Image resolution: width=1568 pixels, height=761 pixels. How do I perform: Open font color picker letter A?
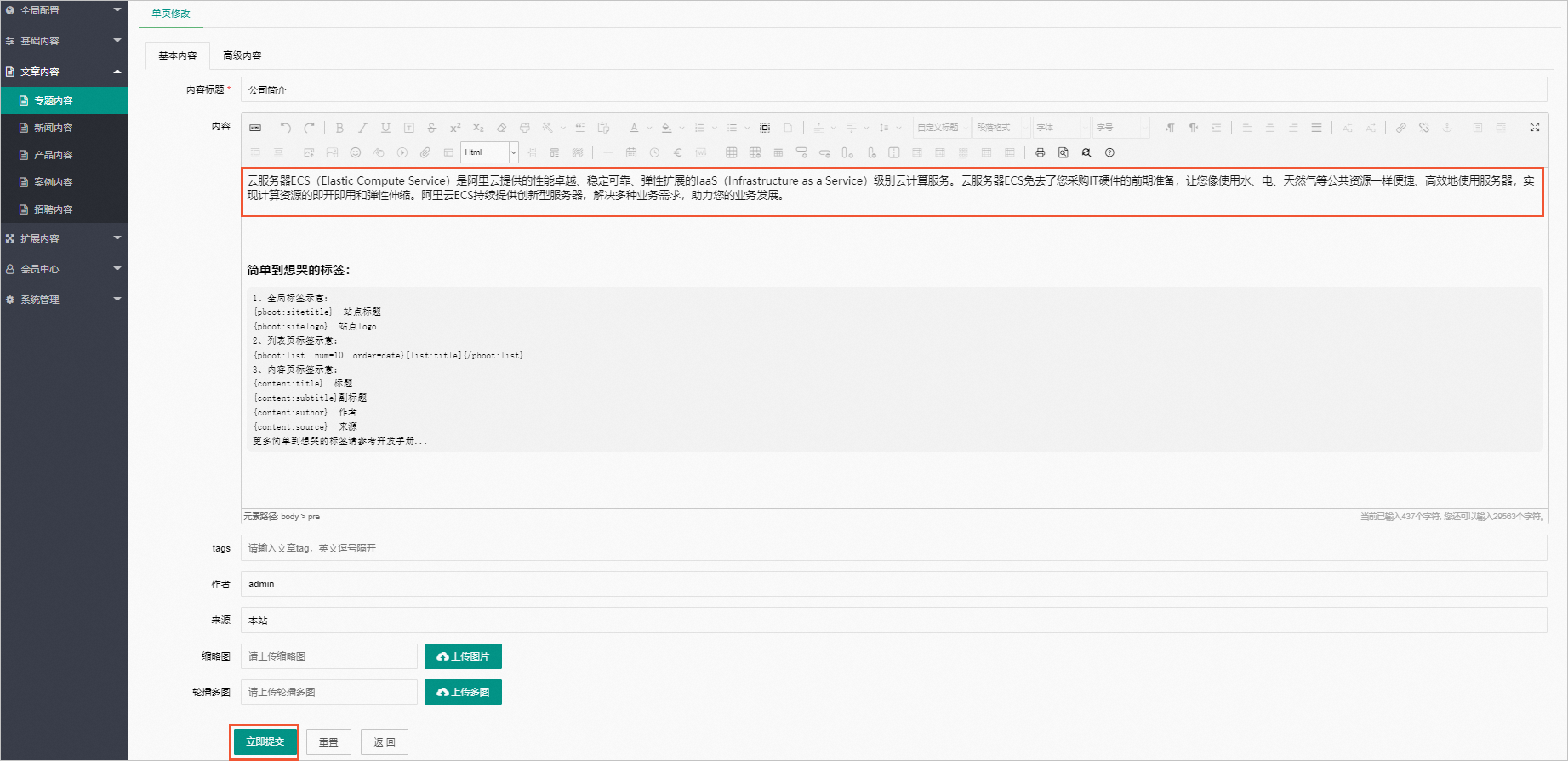[634, 128]
